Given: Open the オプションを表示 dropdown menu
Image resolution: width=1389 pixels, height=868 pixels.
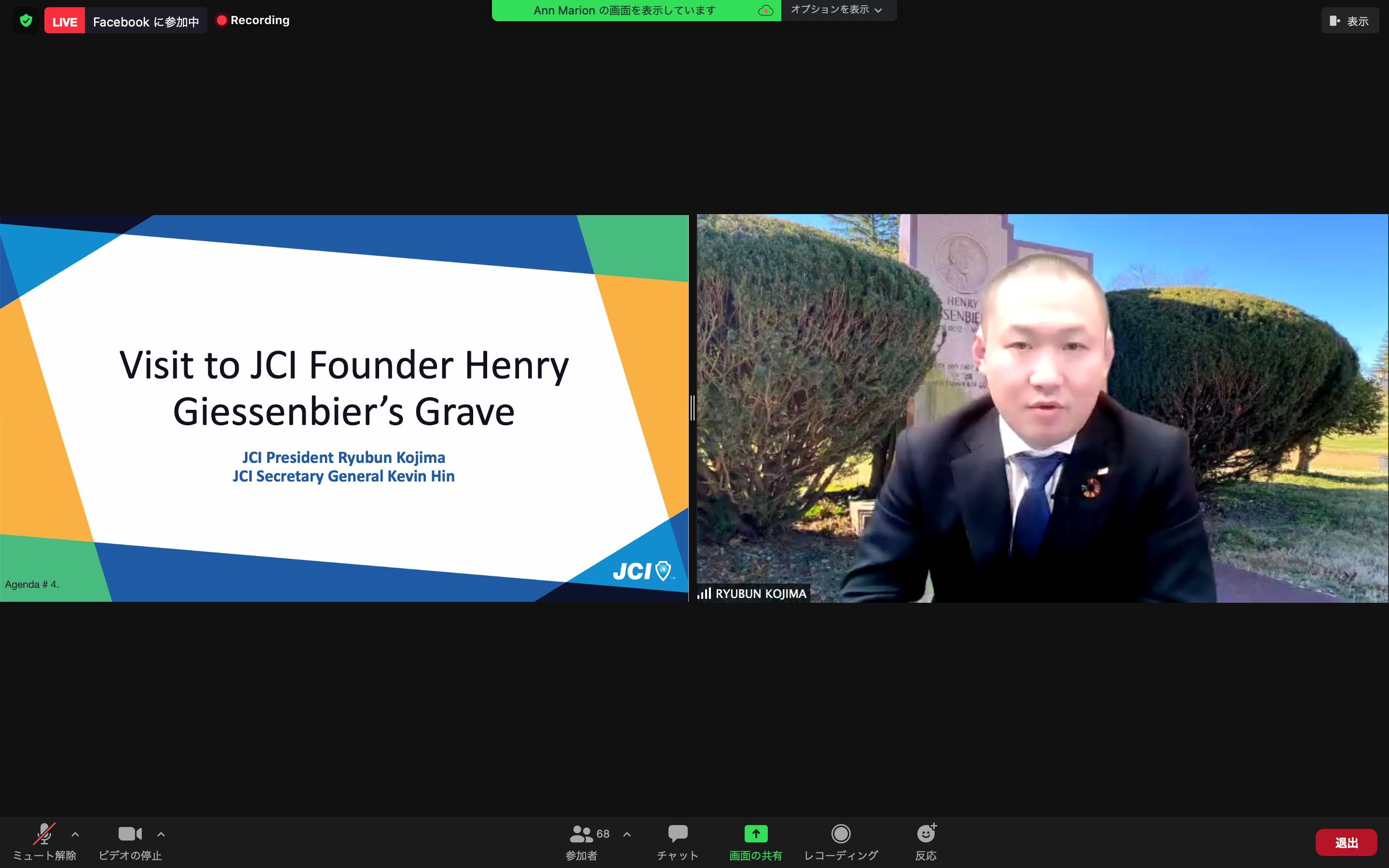Looking at the screenshot, I should click(836, 10).
